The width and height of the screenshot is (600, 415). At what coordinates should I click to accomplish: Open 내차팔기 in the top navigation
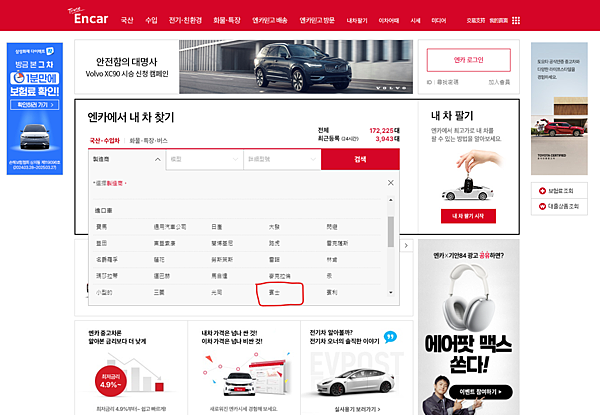point(357,21)
